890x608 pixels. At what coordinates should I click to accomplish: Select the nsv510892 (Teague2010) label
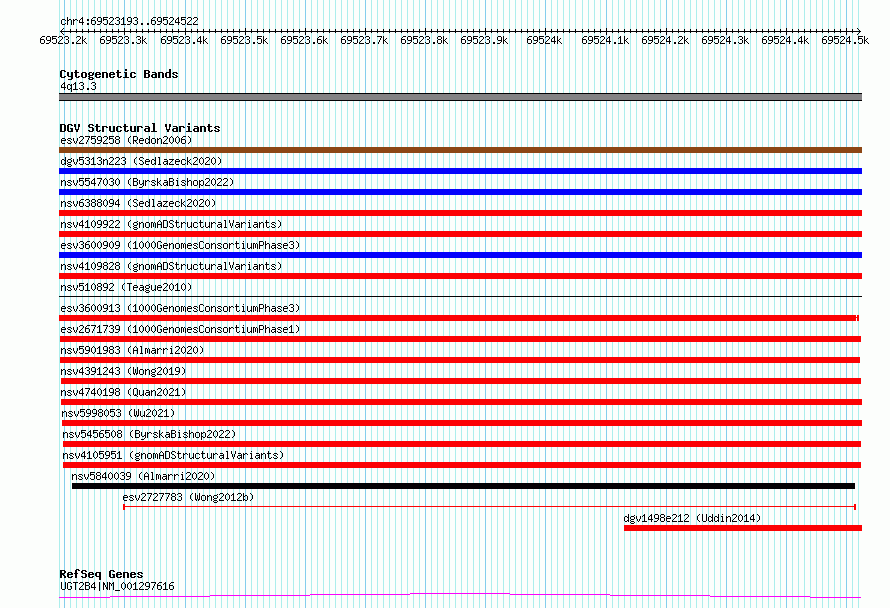coord(126,287)
